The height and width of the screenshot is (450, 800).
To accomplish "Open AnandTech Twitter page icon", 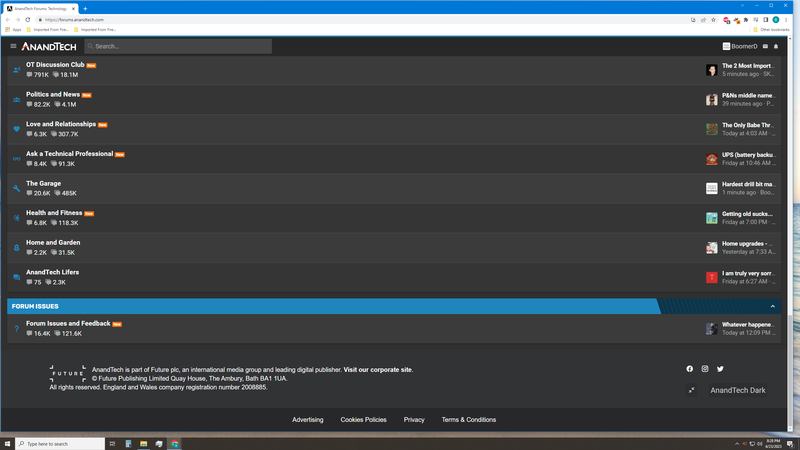I will click(720, 369).
